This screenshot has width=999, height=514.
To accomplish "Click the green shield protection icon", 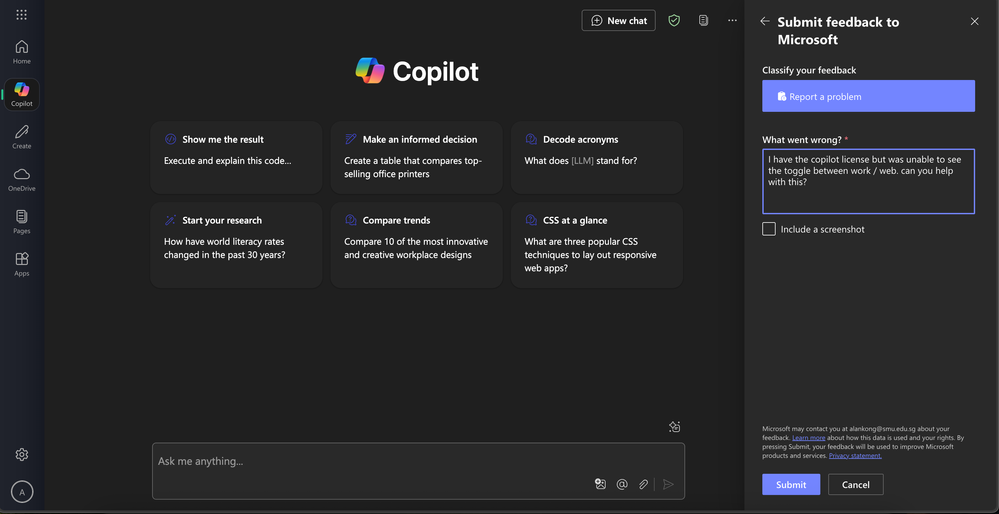I will tap(674, 20).
